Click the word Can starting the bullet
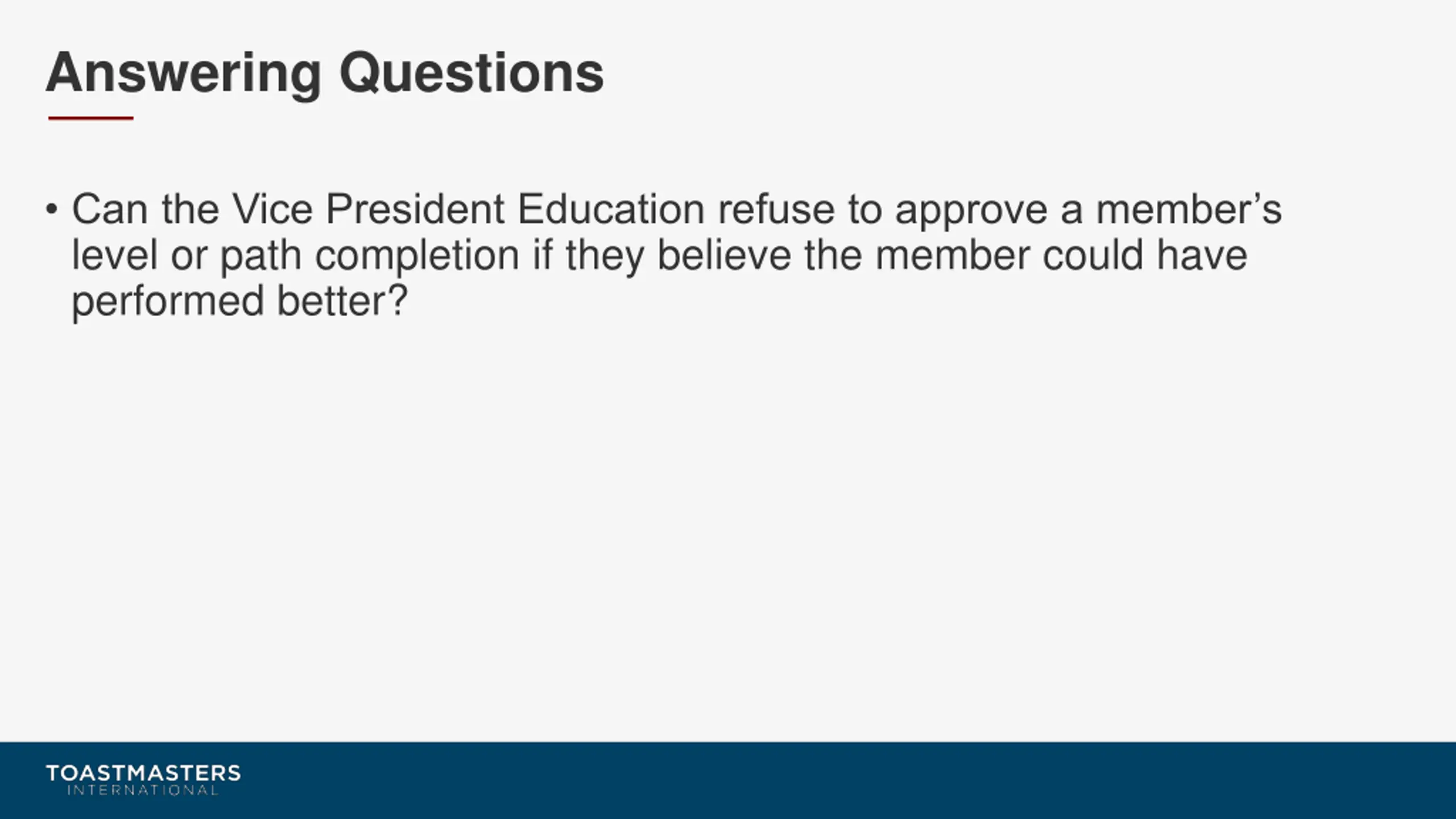 110,209
